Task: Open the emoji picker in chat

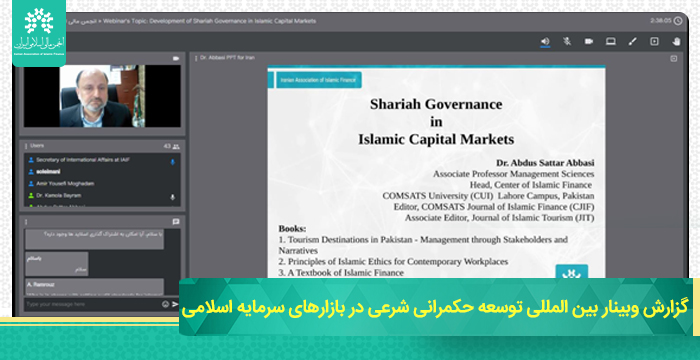Action: pyautogui.click(x=166, y=304)
